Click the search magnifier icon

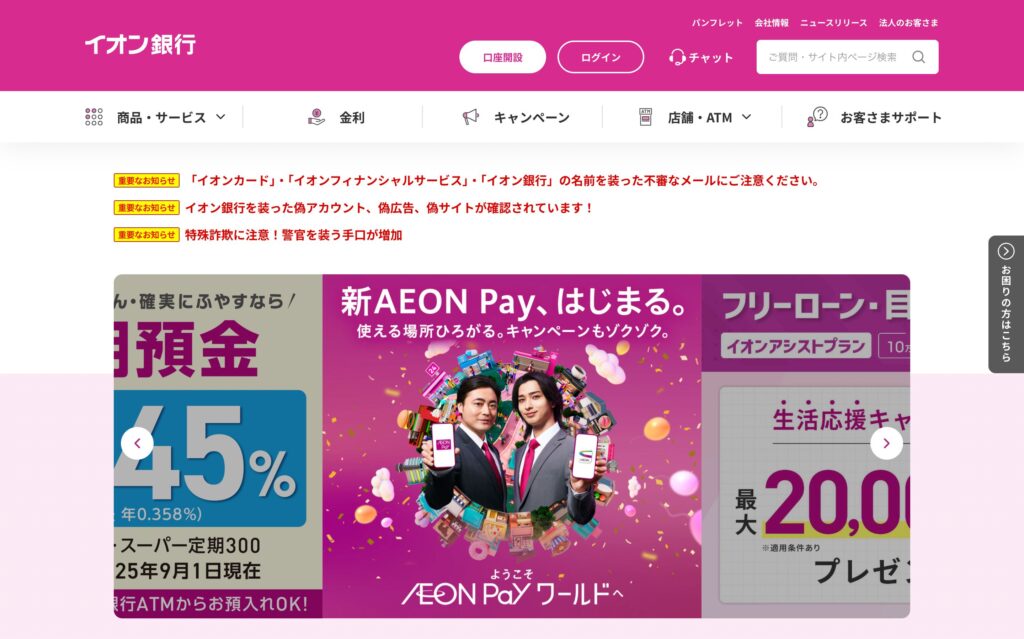pos(918,57)
